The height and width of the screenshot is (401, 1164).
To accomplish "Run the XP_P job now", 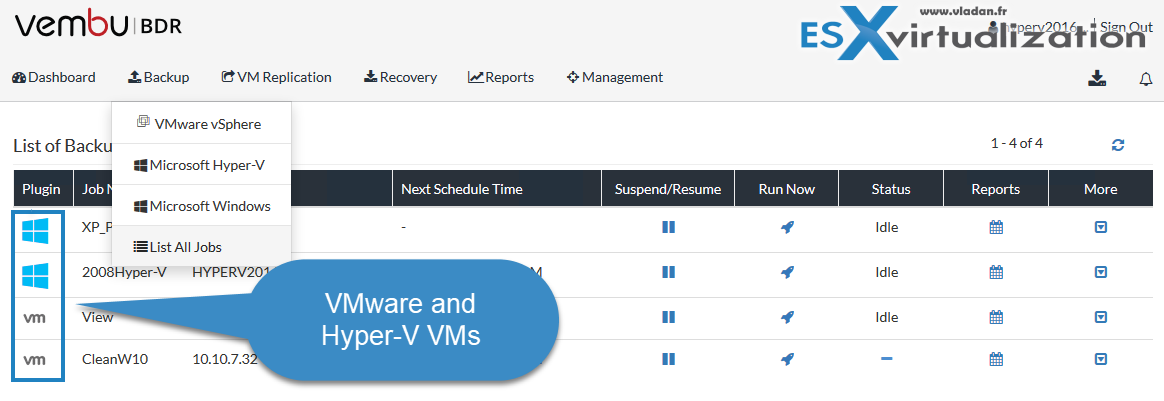I will 787,227.
